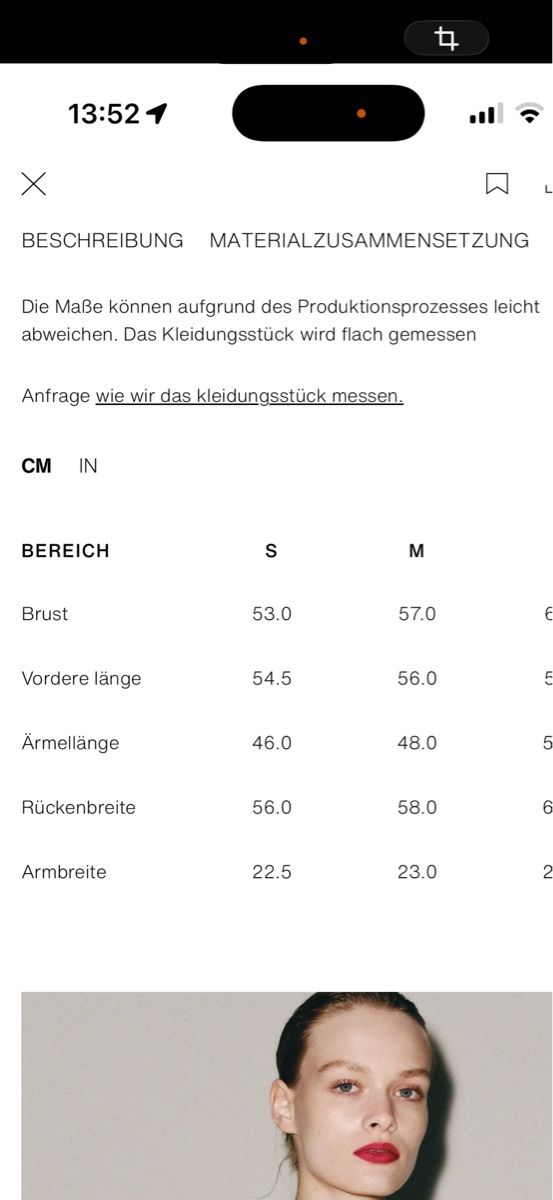This screenshot has height=1200, width=553.
Task: Open the model product photo
Action: 287,1096
